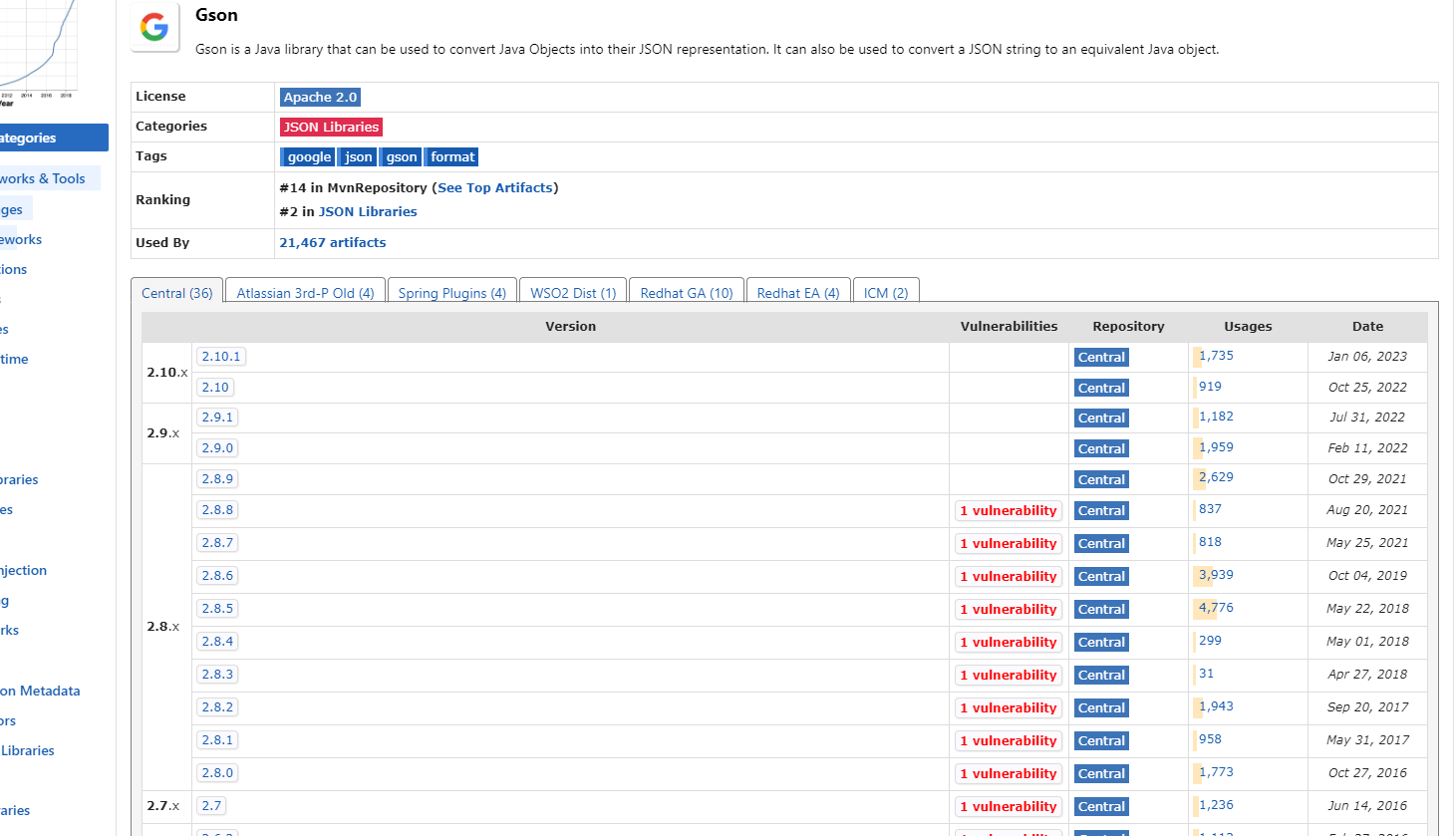Open 'njection' sidebar link

(24, 571)
